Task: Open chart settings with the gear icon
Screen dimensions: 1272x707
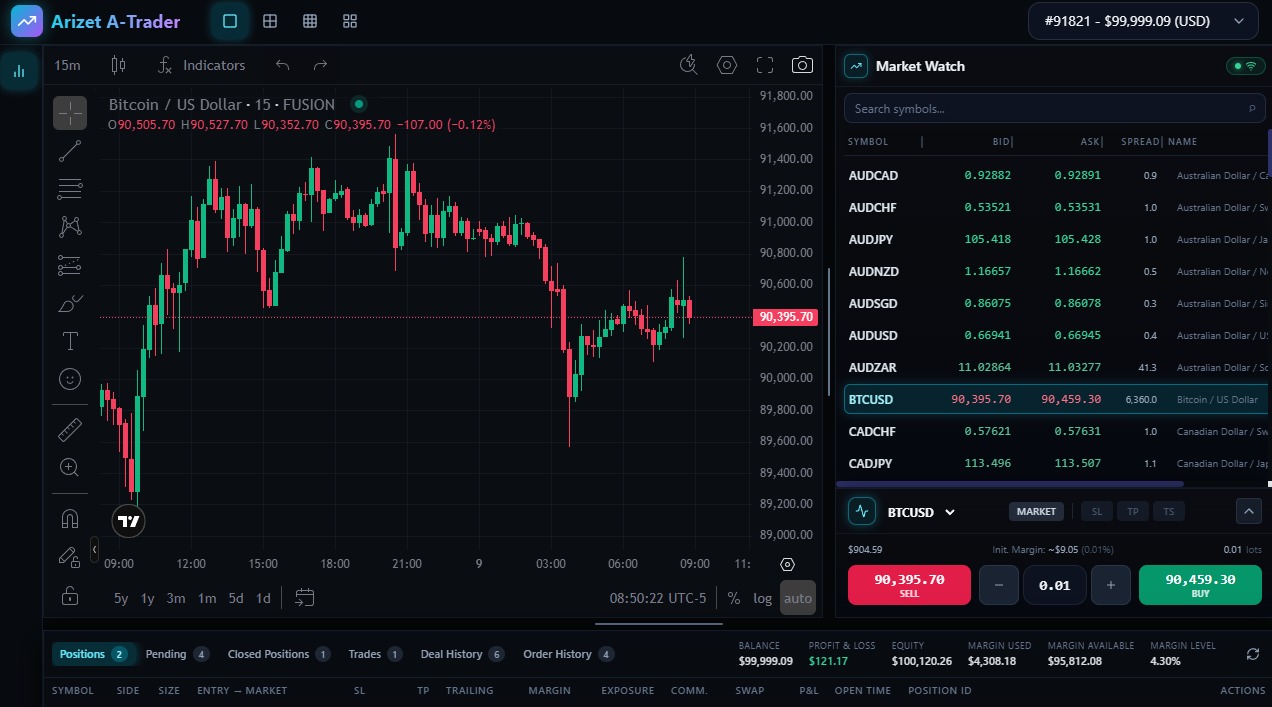Action: click(x=727, y=64)
